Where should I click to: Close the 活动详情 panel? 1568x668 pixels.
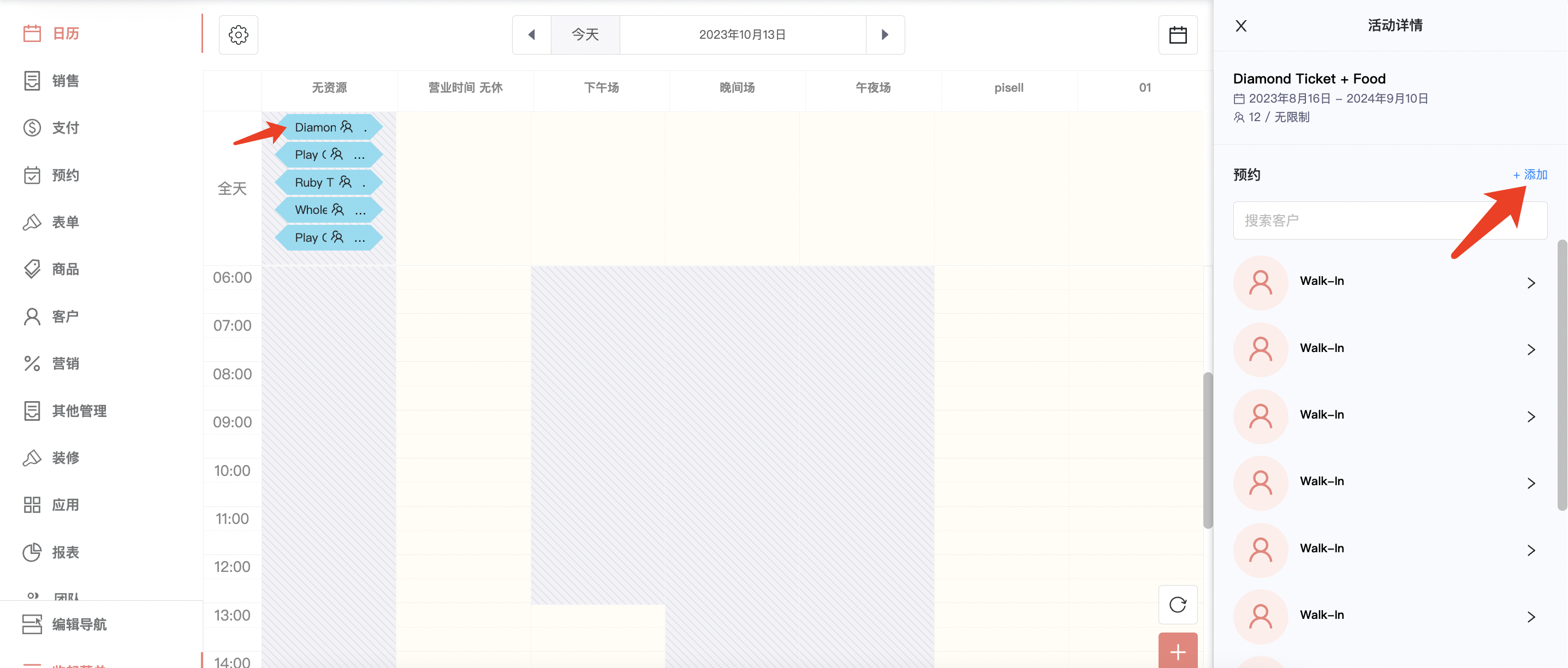1241,26
